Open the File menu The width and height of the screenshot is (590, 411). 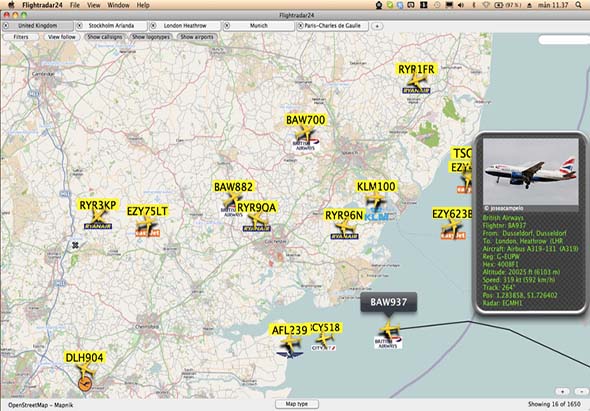coord(75,5)
